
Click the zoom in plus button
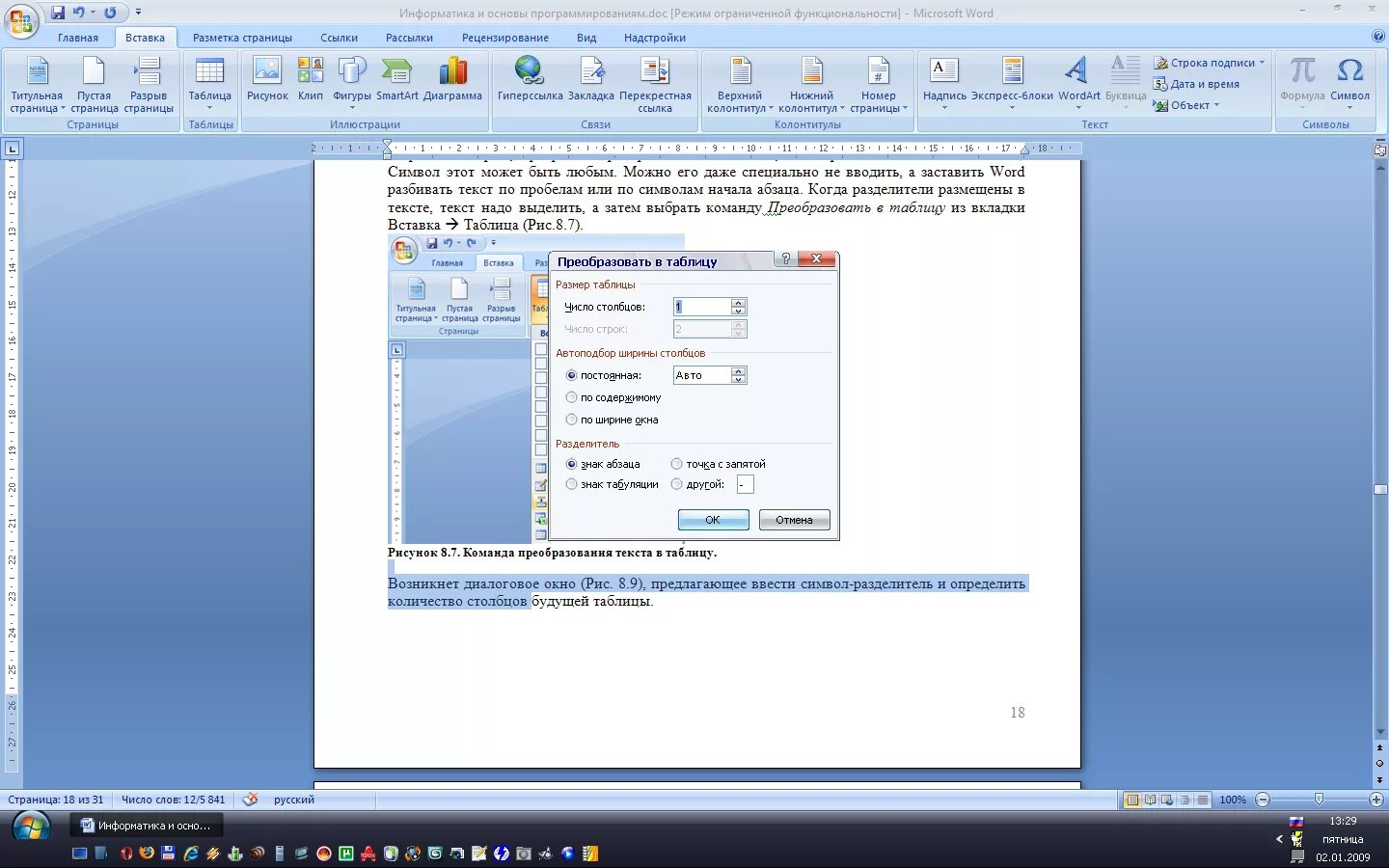click(1376, 800)
